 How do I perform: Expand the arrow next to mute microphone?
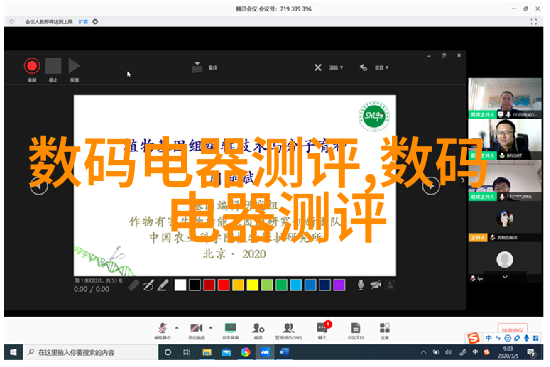tap(176, 328)
